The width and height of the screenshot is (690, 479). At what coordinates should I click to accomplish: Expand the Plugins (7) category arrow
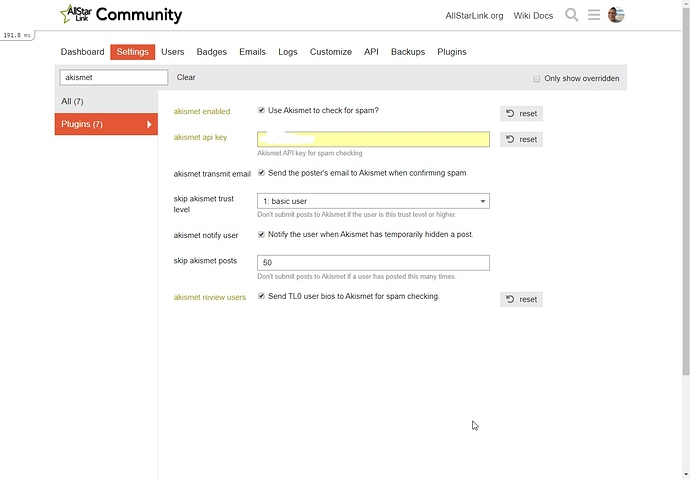[x=149, y=124]
